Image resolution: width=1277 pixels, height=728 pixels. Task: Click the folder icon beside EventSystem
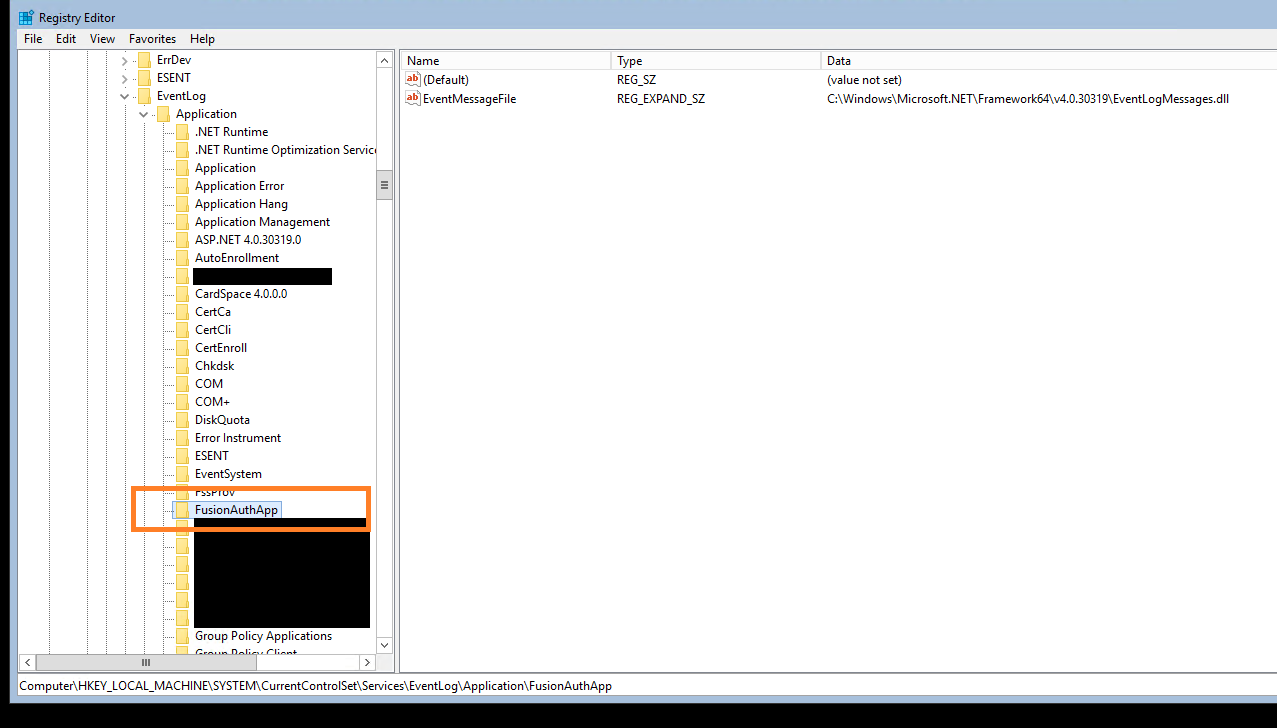(182, 473)
